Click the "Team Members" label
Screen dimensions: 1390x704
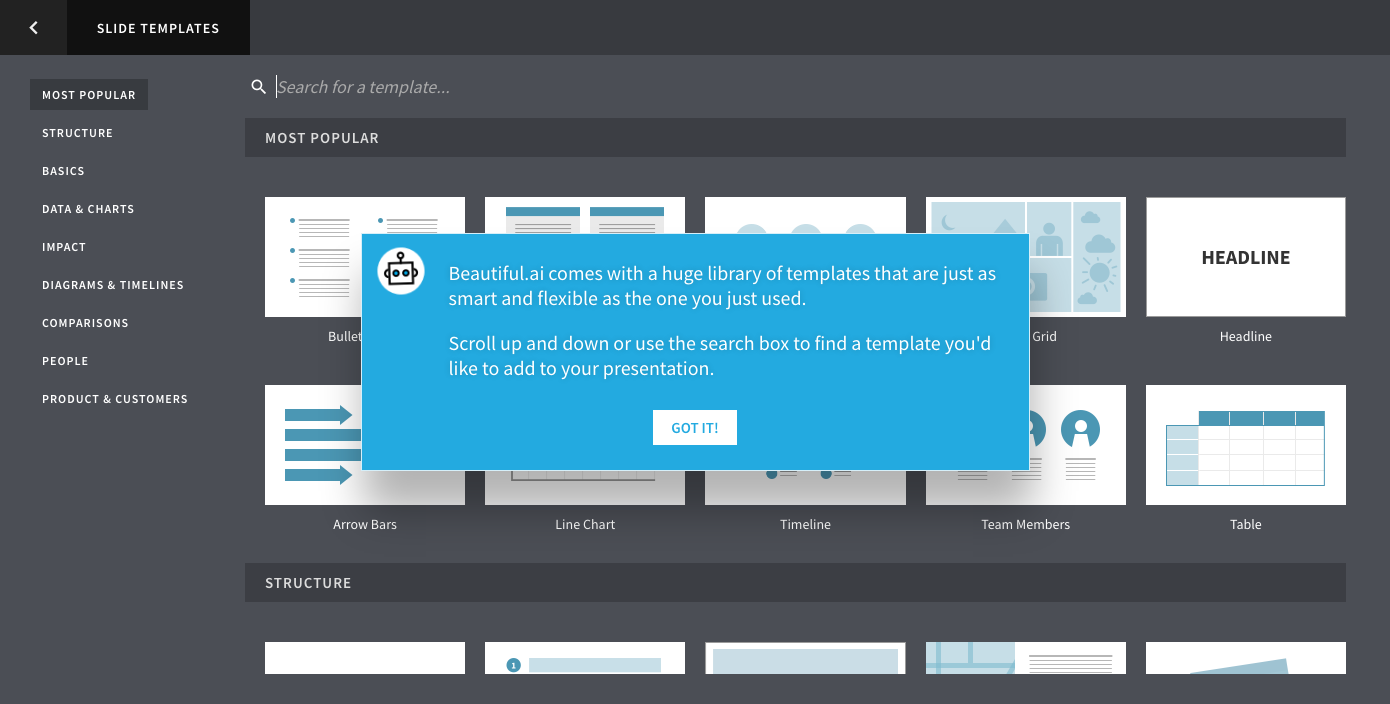(x=1026, y=525)
